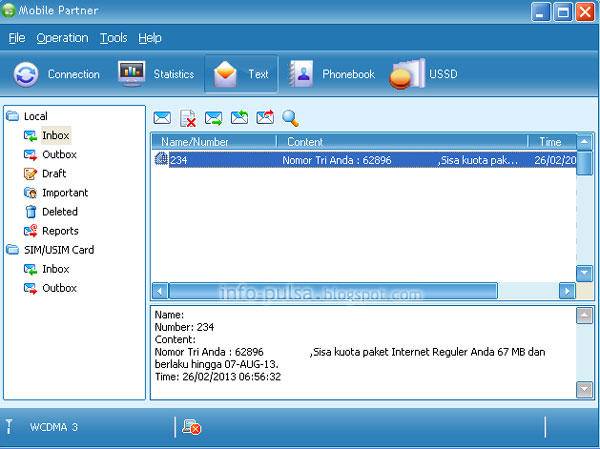
Task: Select the Local folder in the tree
Action: click(36, 116)
